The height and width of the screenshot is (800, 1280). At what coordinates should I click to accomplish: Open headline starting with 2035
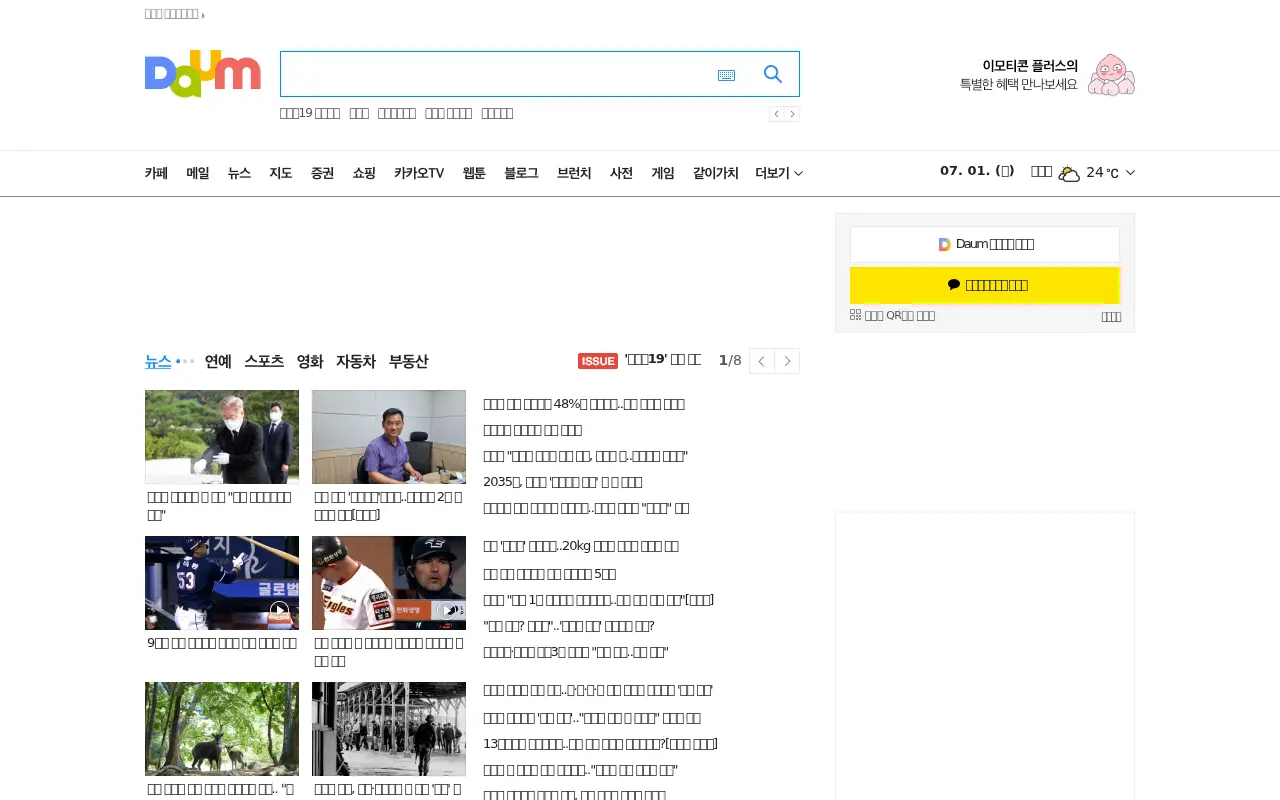point(563,482)
